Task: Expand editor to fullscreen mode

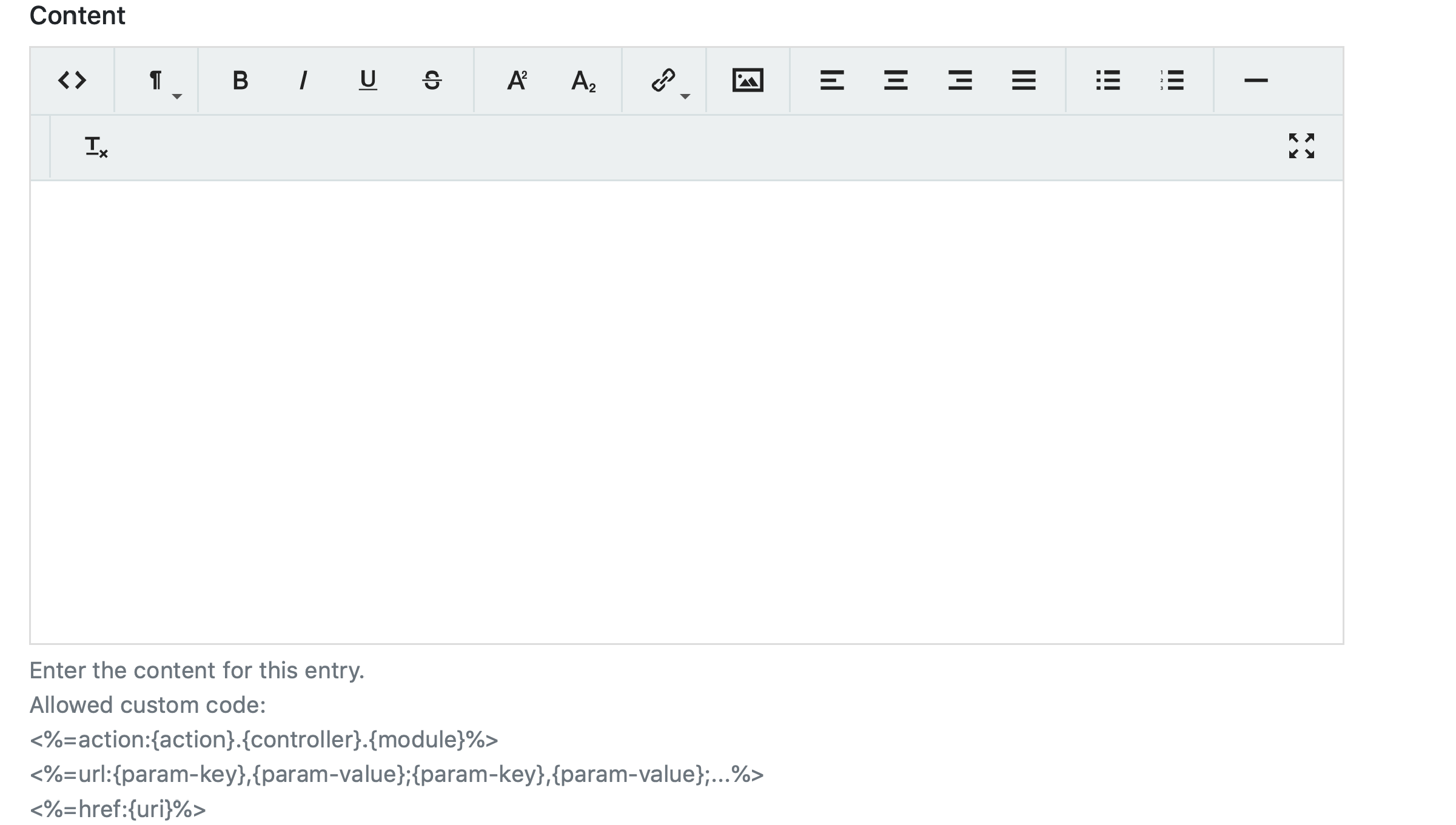Action: coord(1301,146)
